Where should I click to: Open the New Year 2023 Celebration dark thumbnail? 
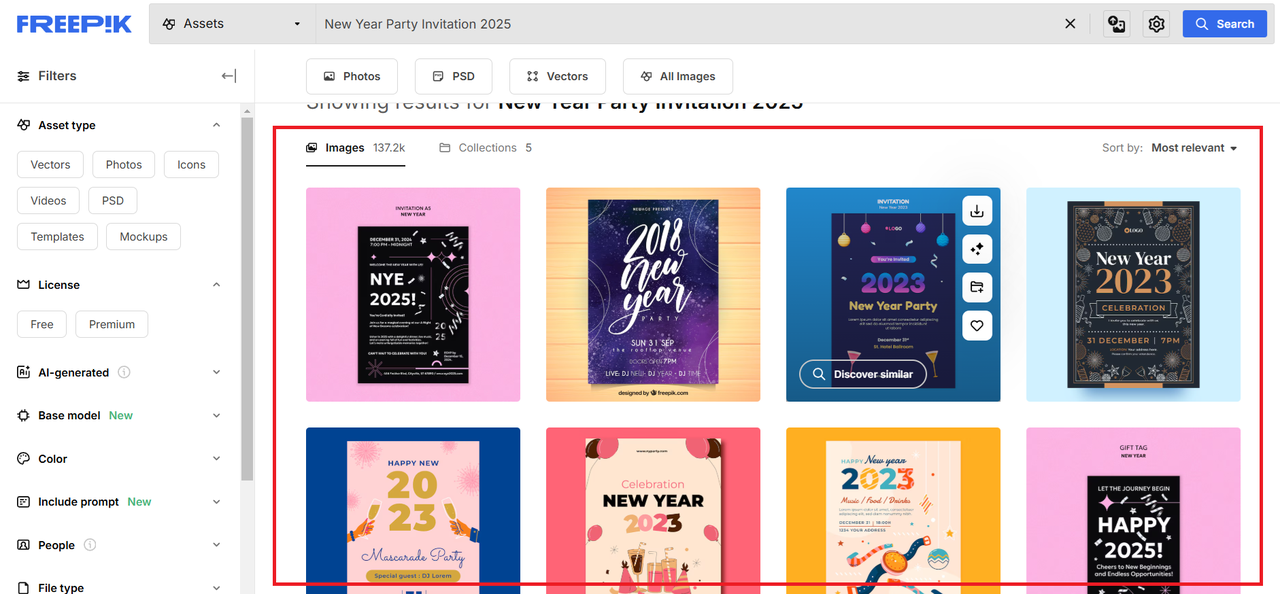pos(1133,295)
